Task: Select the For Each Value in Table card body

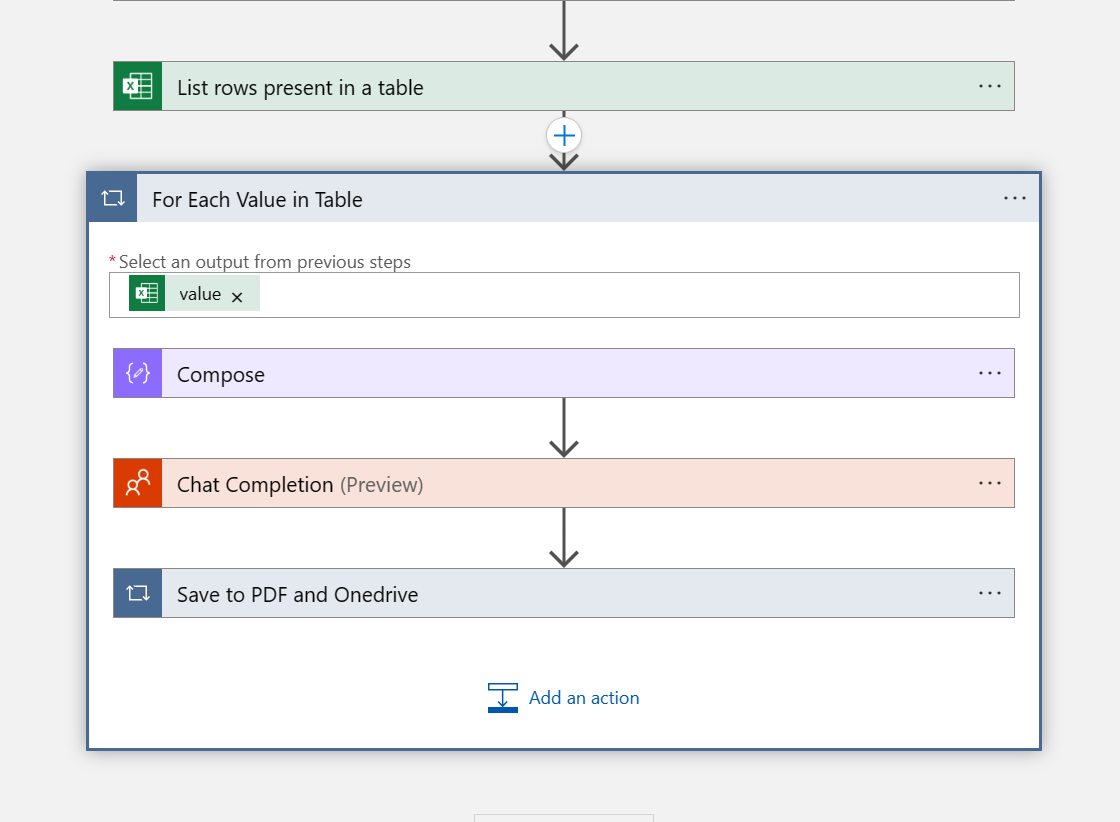Action: 564,650
